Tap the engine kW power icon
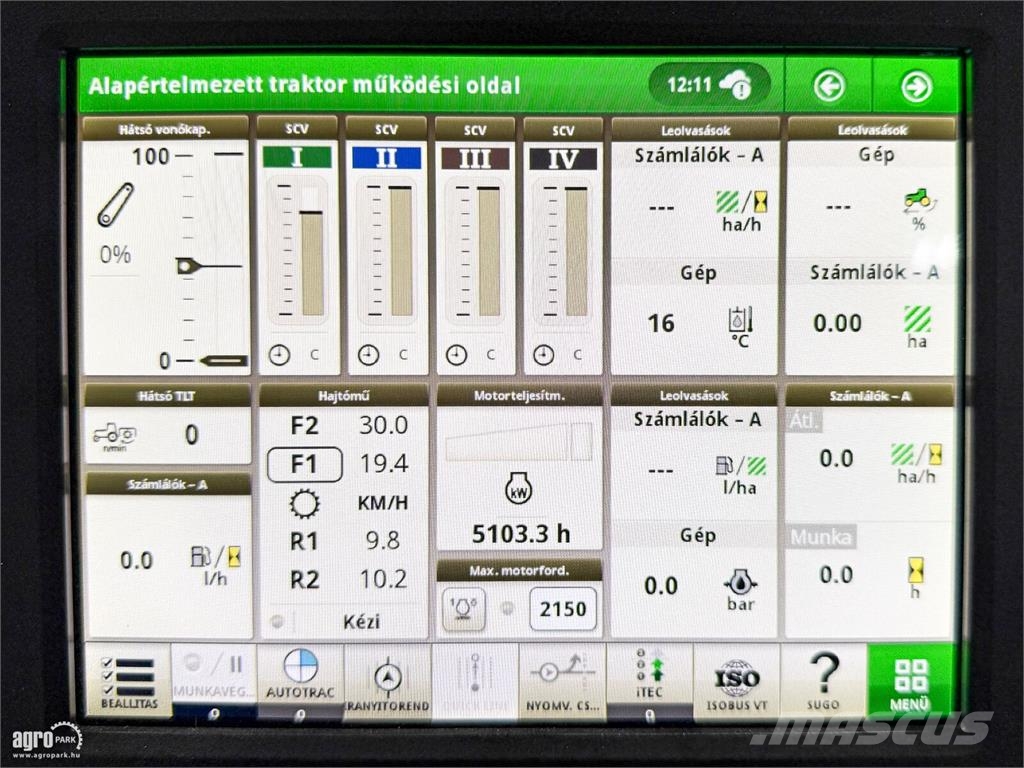The width and height of the screenshot is (1024, 768). [x=519, y=488]
